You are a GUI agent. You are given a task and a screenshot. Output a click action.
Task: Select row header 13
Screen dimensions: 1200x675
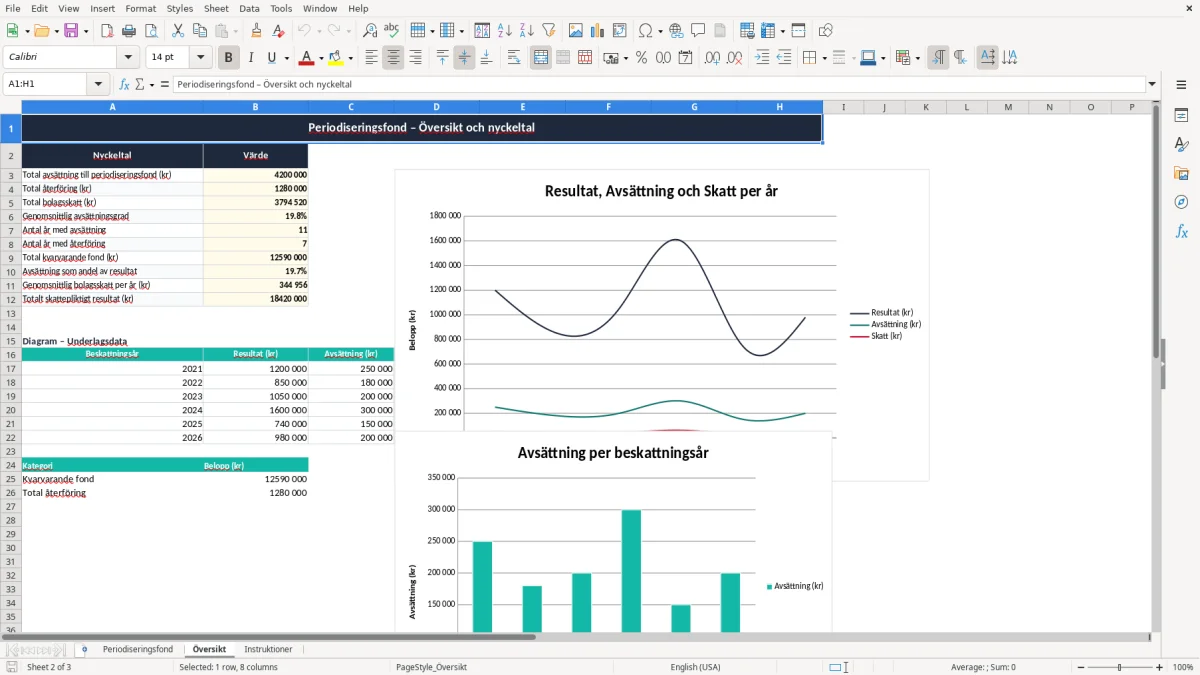(11, 313)
